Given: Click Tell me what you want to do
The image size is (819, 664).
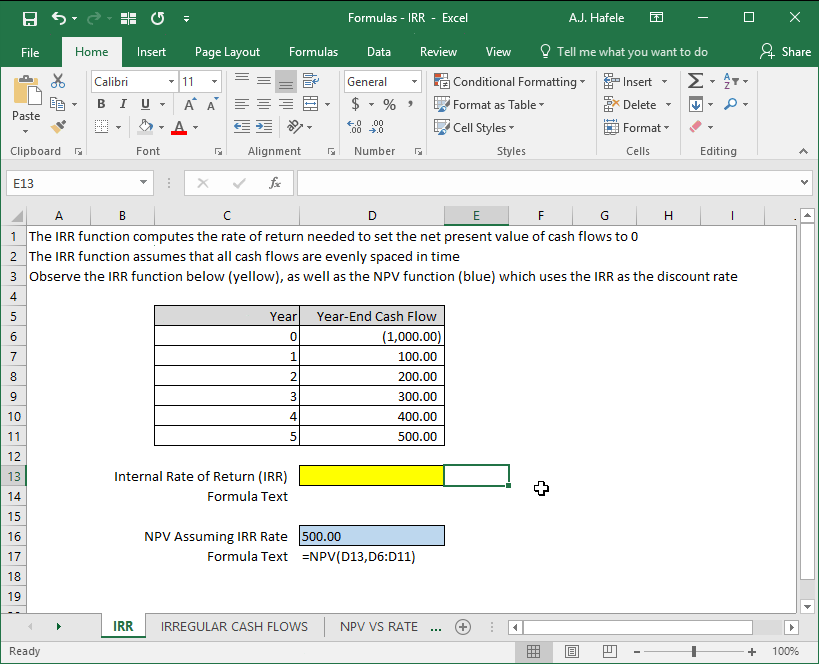Looking at the screenshot, I should [624, 52].
